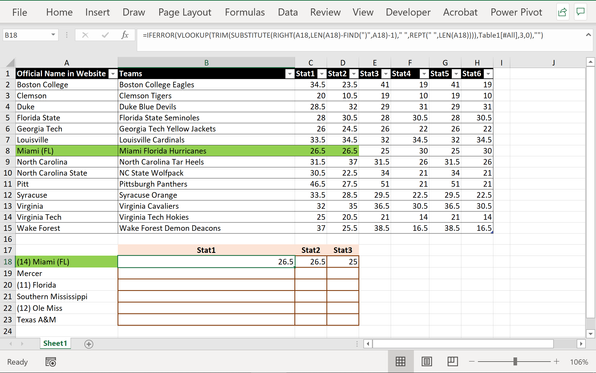
Task: Open filter dropdown for Teams column
Action: coord(290,74)
